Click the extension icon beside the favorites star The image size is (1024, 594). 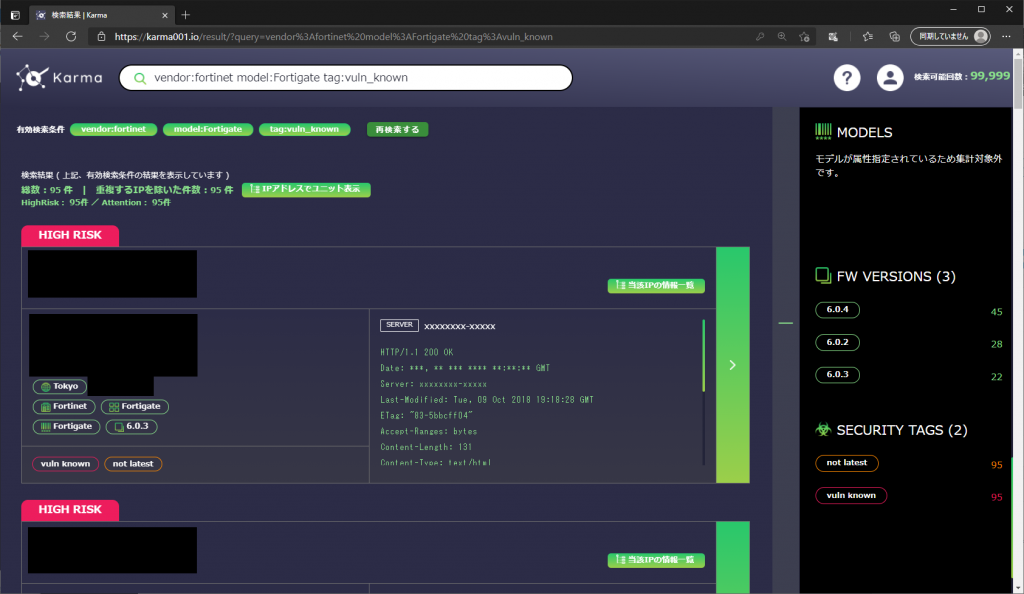pyautogui.click(x=833, y=37)
